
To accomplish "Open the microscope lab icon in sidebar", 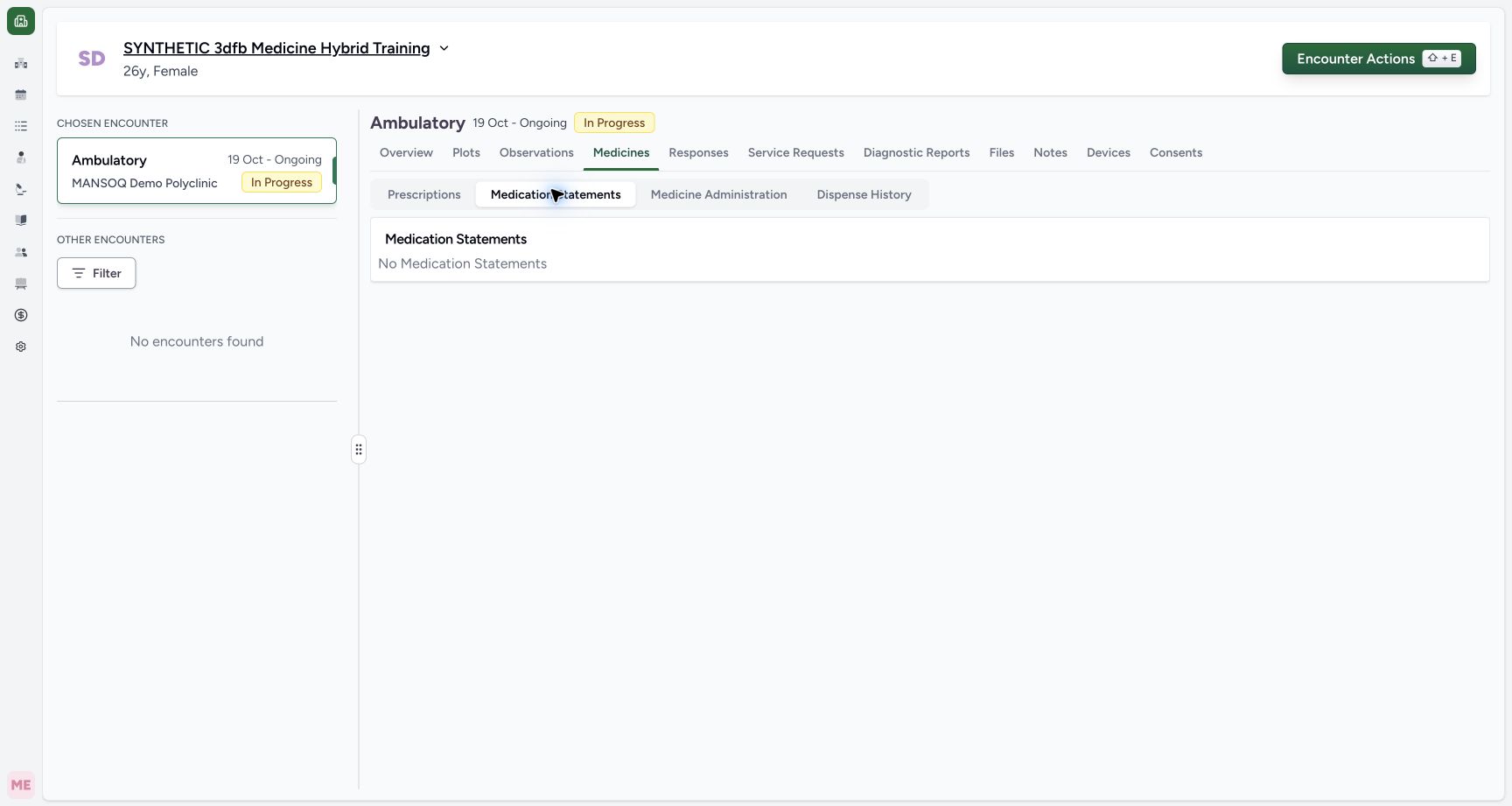I will tap(21, 189).
